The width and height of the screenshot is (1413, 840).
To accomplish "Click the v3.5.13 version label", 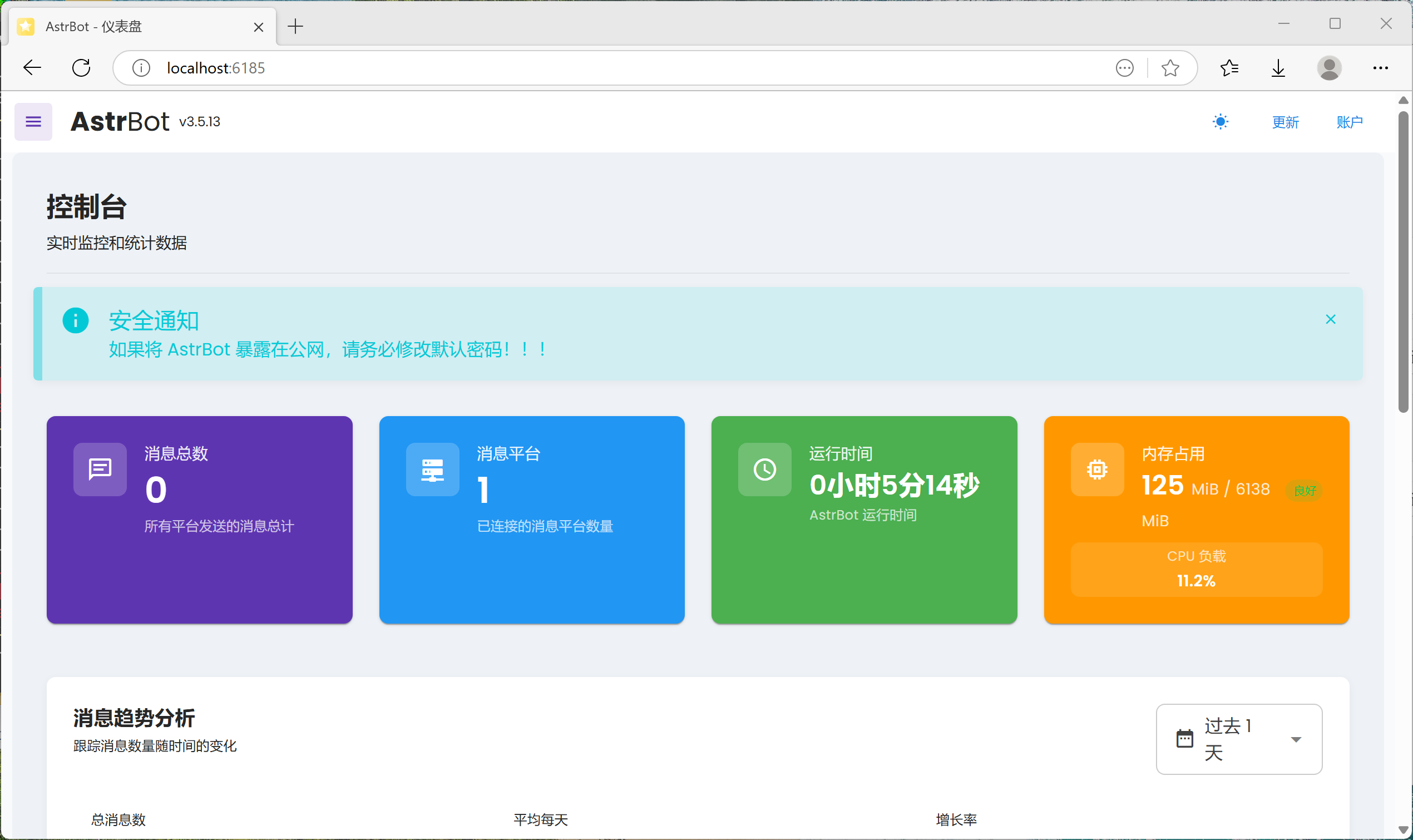I will [200, 122].
